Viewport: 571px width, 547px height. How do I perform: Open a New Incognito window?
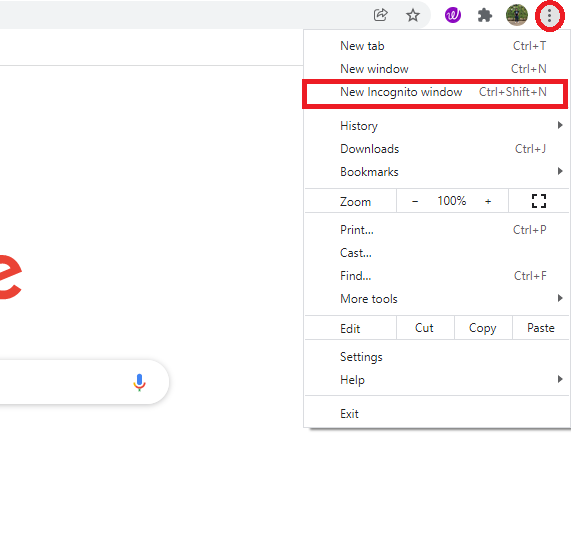[436, 92]
